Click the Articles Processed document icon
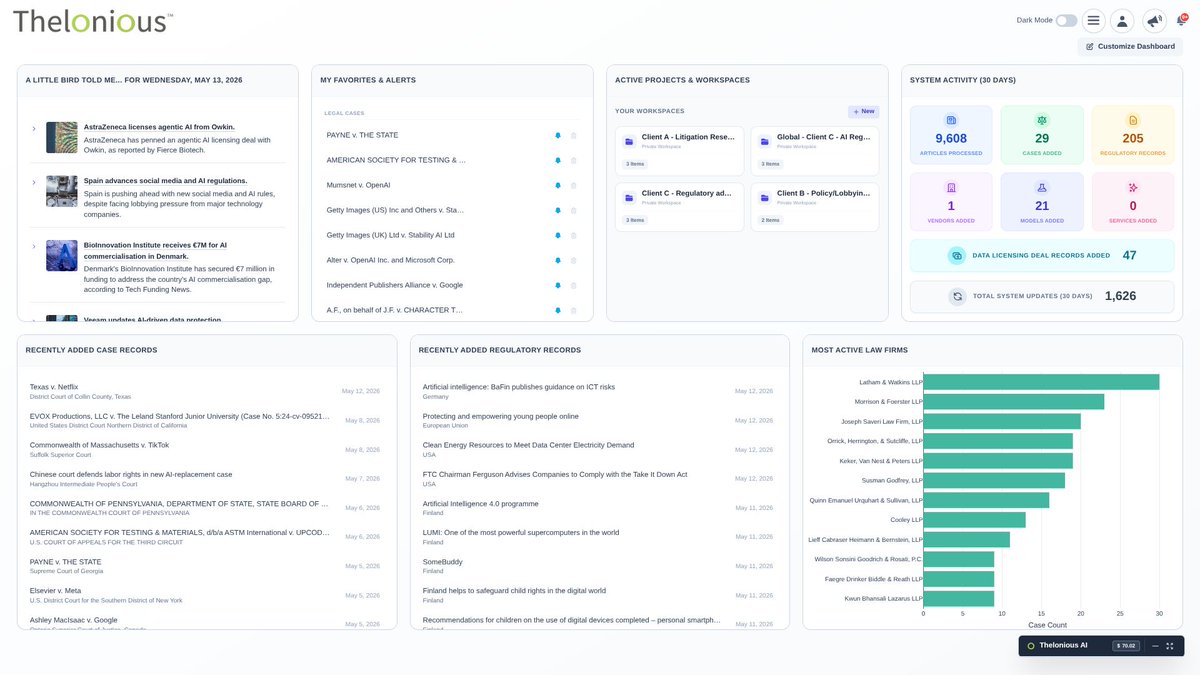 951,120
